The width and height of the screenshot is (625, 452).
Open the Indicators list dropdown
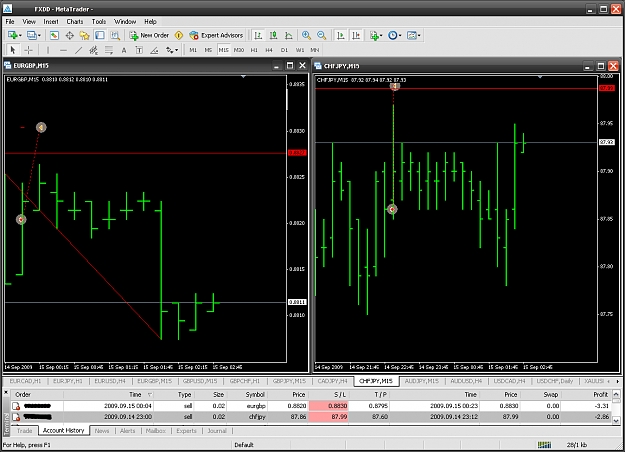(375, 35)
